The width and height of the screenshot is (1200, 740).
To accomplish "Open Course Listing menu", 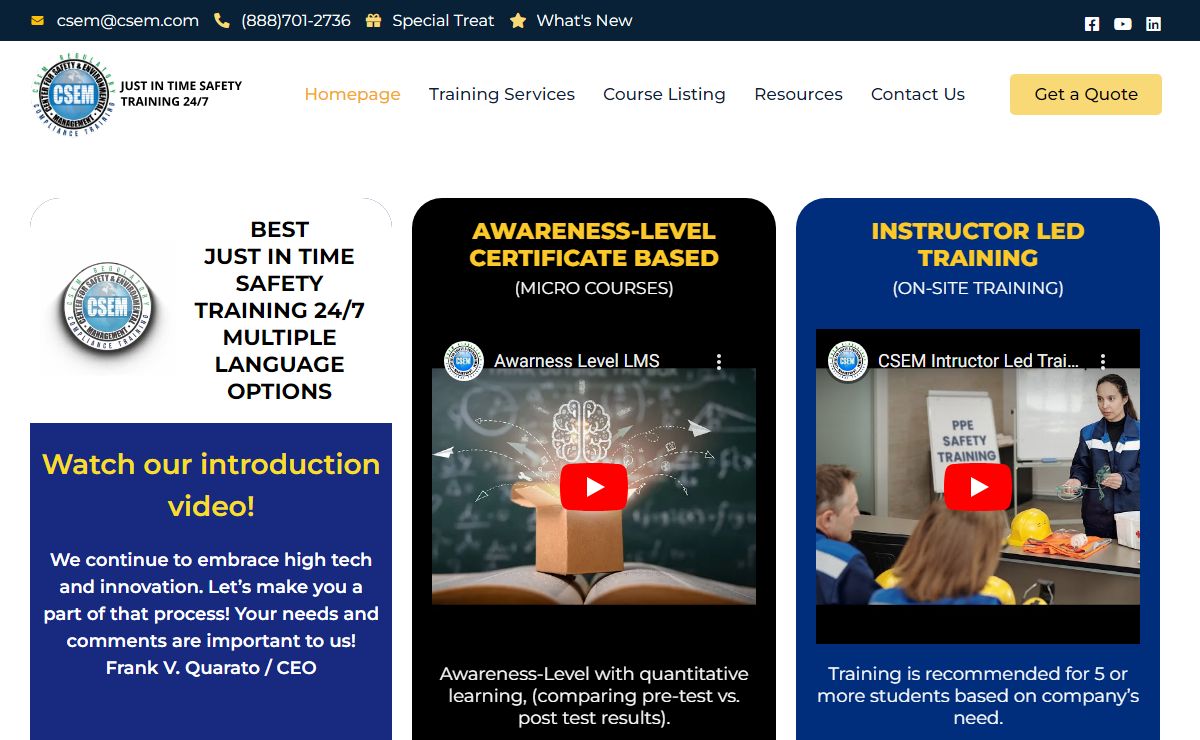I will pyautogui.click(x=664, y=94).
